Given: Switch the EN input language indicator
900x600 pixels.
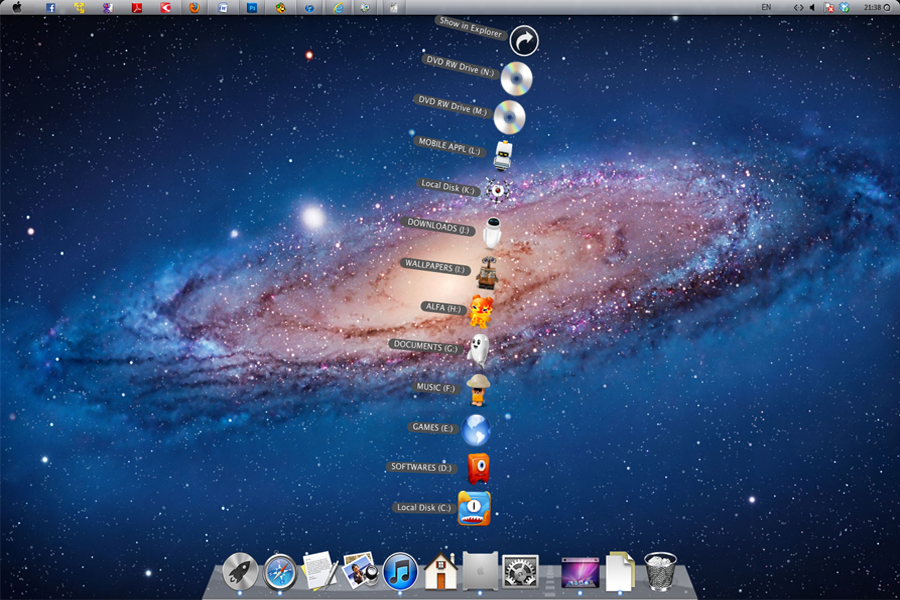Looking at the screenshot, I should 766,7.
